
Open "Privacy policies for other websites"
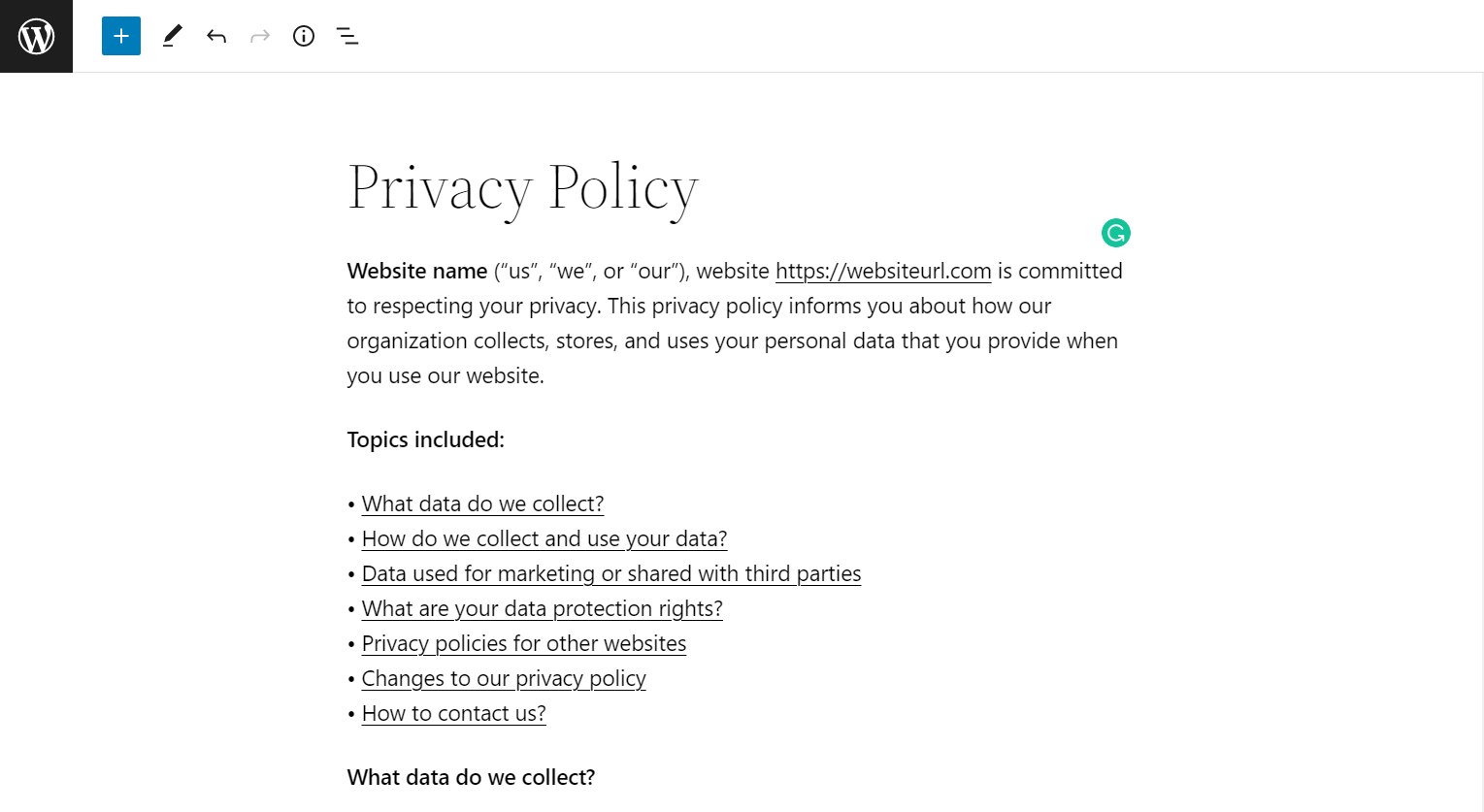(523, 643)
